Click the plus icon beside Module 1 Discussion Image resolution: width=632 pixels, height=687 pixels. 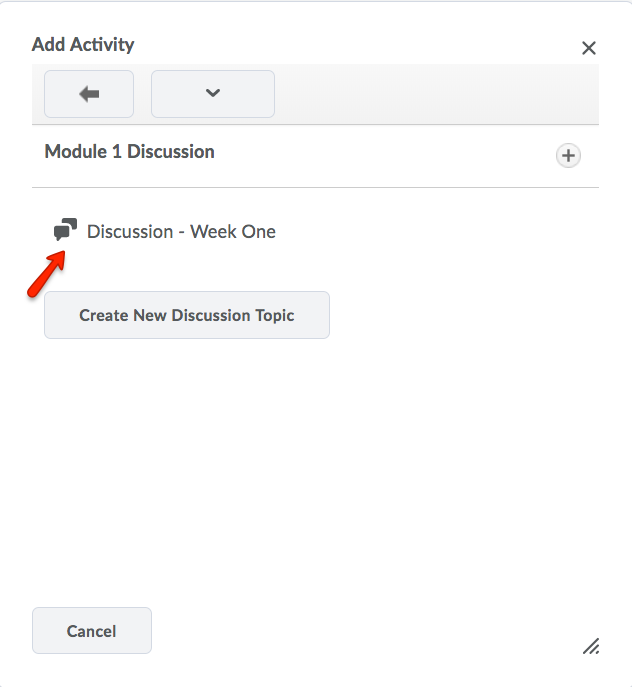tap(568, 156)
